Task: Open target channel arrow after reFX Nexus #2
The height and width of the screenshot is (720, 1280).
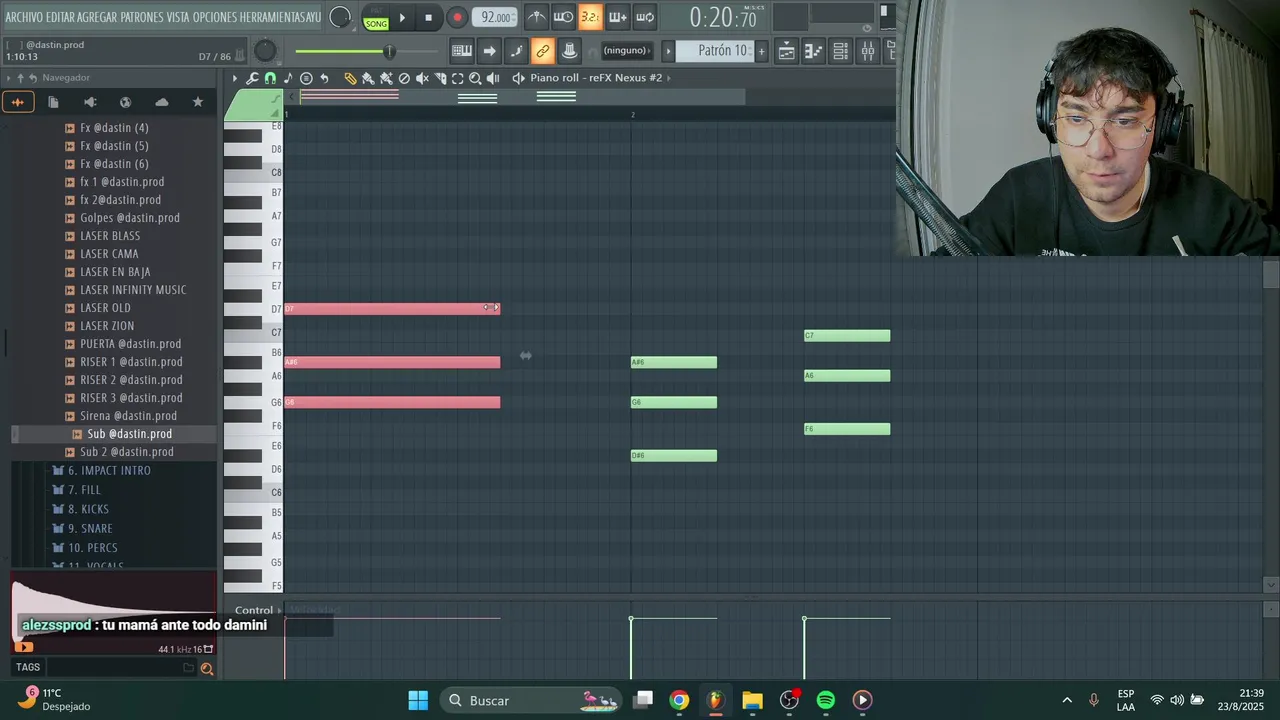Action: (x=669, y=78)
